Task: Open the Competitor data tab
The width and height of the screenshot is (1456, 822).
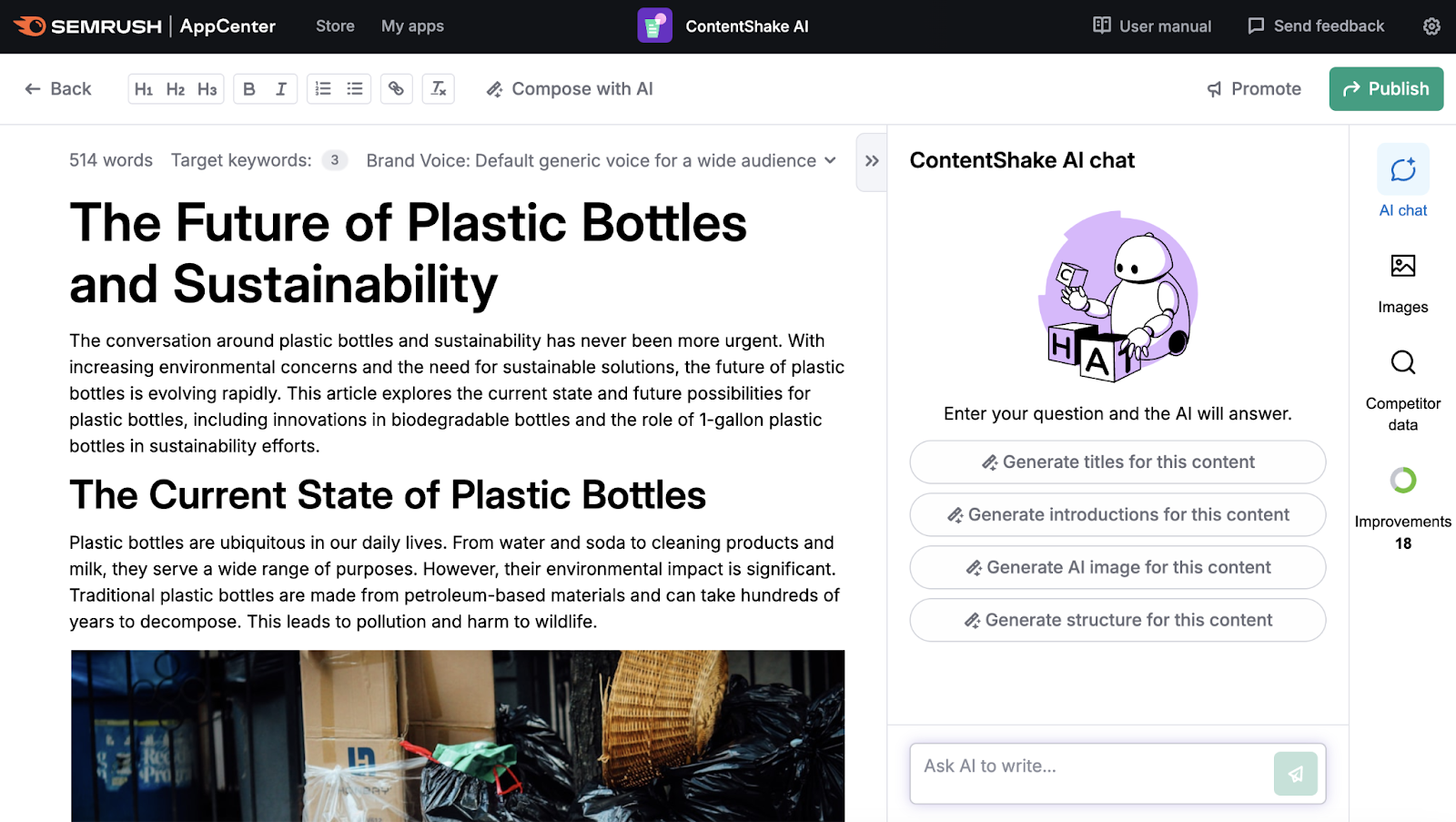Action: tap(1403, 391)
